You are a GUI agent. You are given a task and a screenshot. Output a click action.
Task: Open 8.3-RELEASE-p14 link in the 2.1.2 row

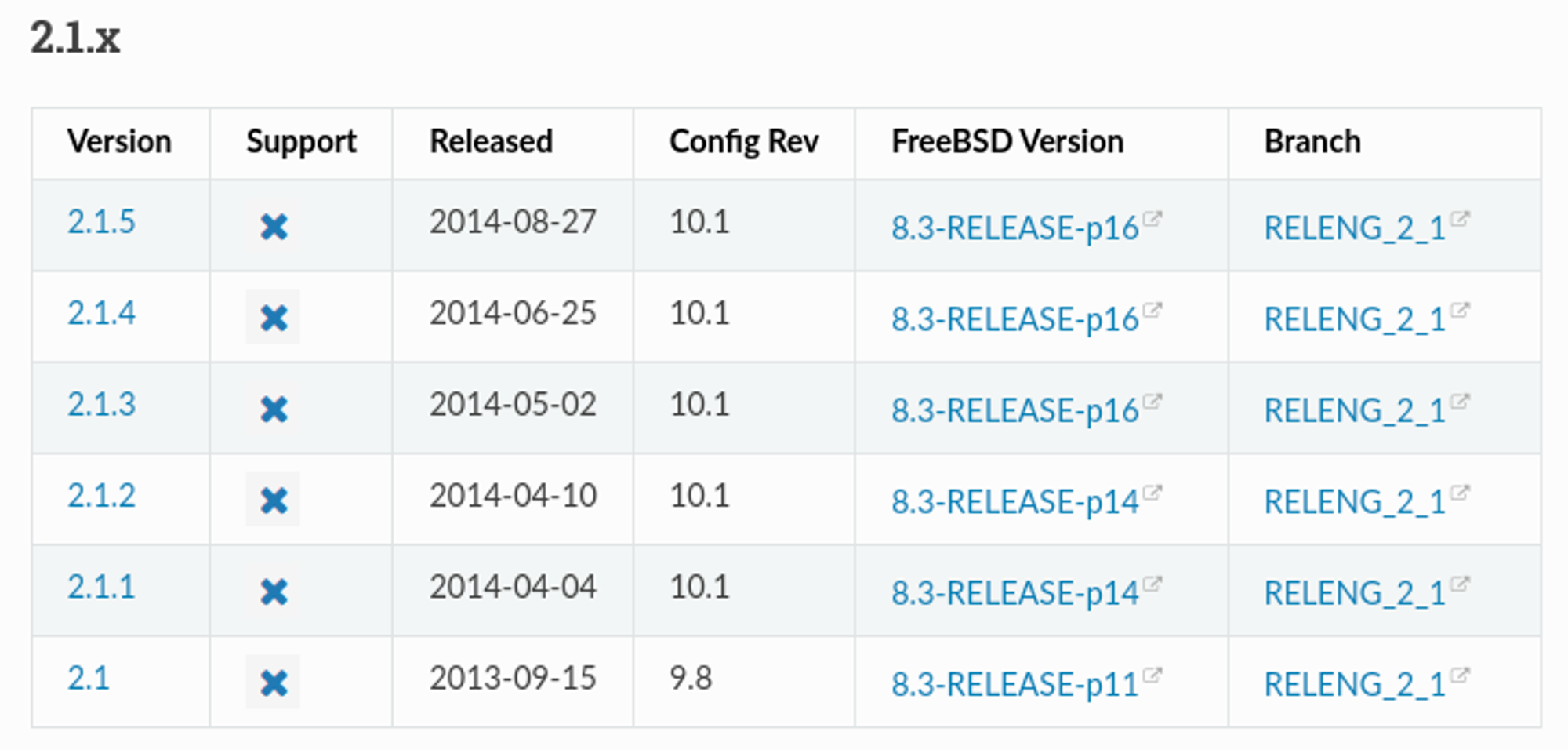1014,501
